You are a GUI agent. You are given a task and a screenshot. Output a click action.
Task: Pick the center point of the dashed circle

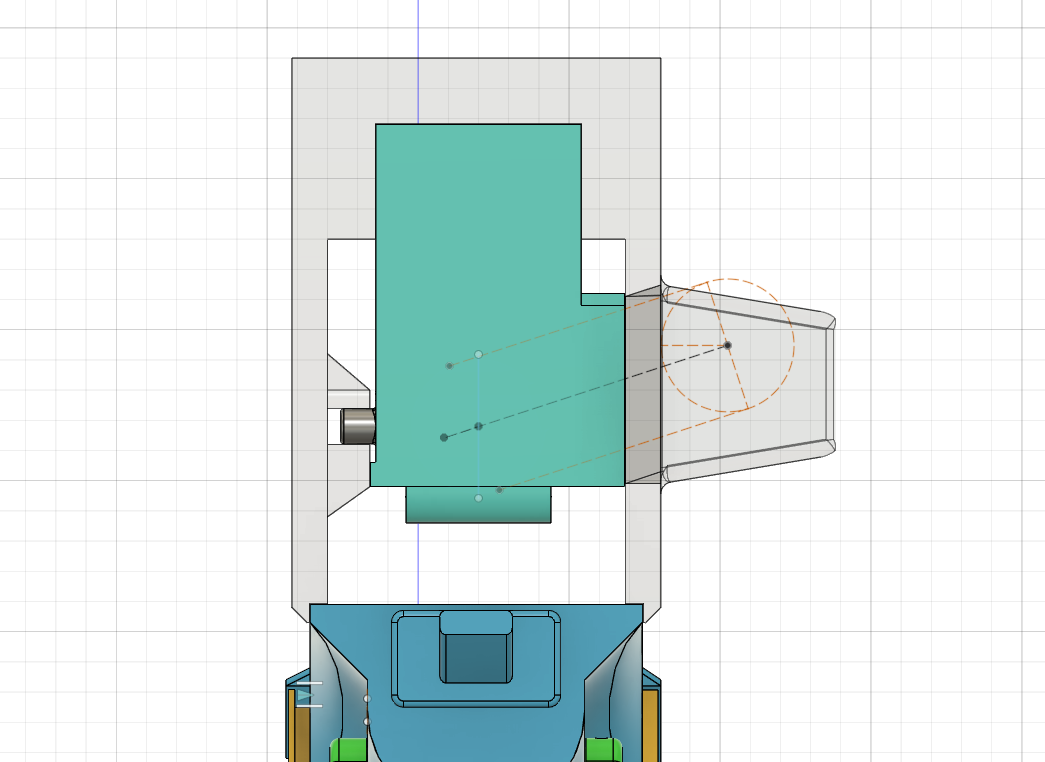(x=728, y=345)
